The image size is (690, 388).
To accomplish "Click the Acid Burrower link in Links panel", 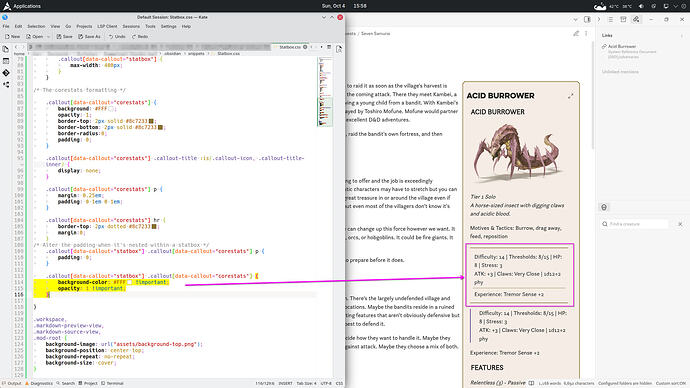I will [x=621, y=46].
